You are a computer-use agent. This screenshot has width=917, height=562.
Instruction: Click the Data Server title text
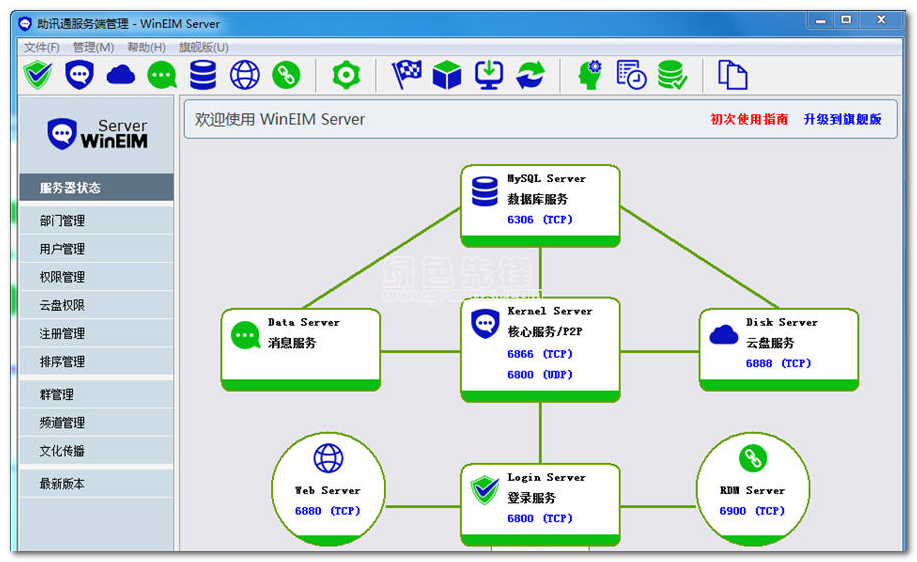click(x=304, y=322)
